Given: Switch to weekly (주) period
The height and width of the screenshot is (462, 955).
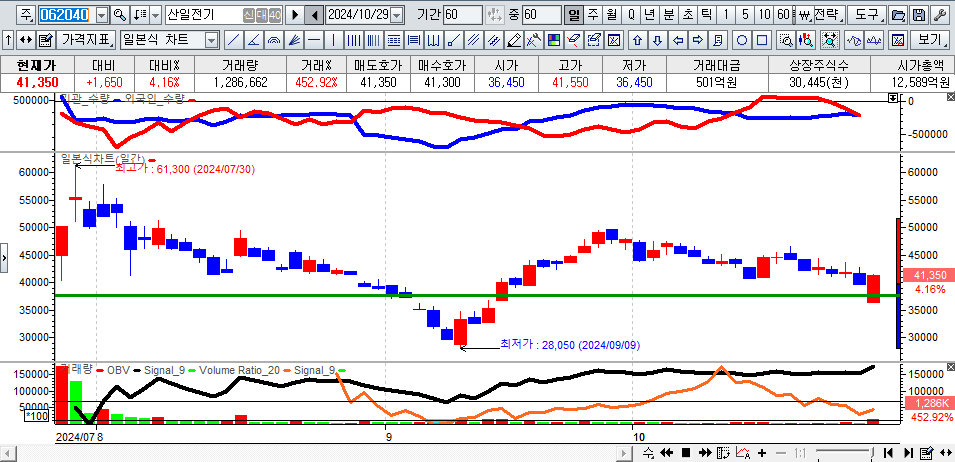Looking at the screenshot, I should click(593, 15).
